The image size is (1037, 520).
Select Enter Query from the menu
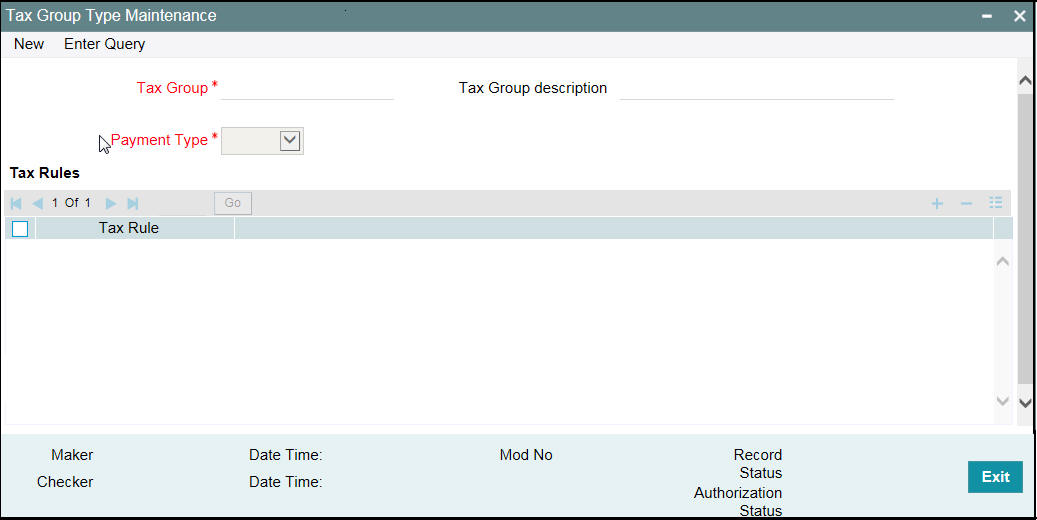tap(104, 44)
